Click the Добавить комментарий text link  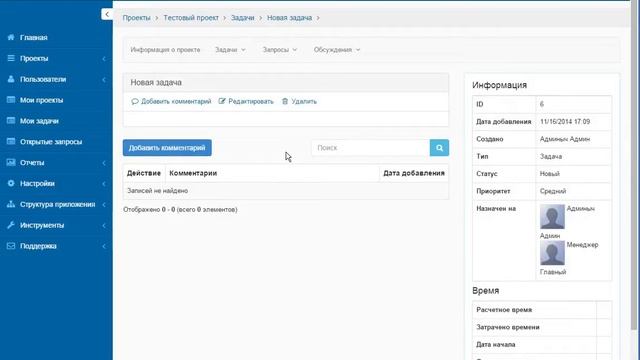click(x=176, y=101)
